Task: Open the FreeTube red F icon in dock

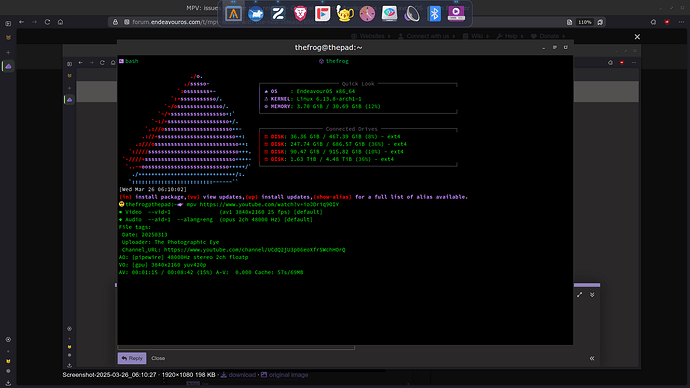Action: click(x=323, y=14)
